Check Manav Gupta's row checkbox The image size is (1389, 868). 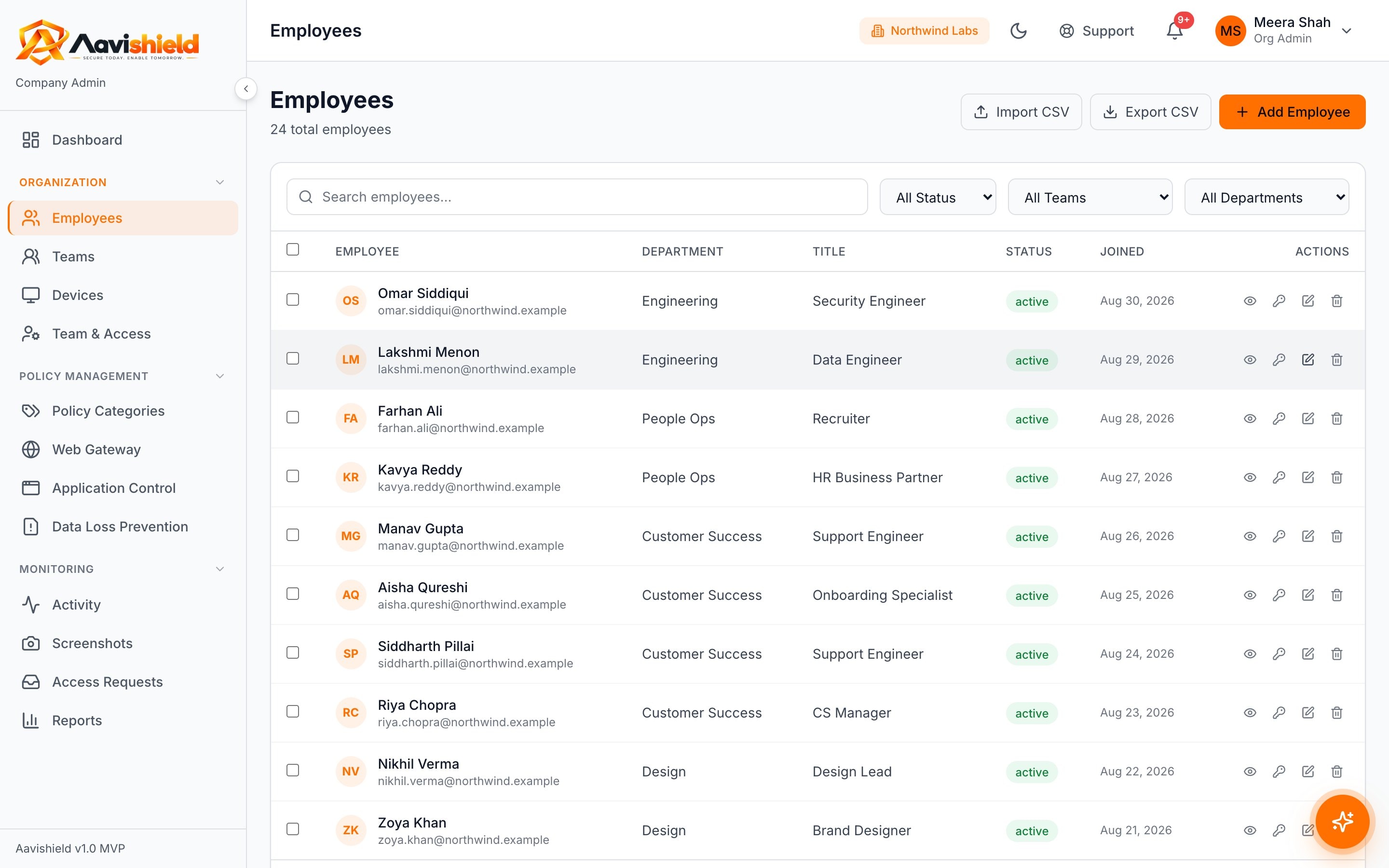tap(293, 535)
